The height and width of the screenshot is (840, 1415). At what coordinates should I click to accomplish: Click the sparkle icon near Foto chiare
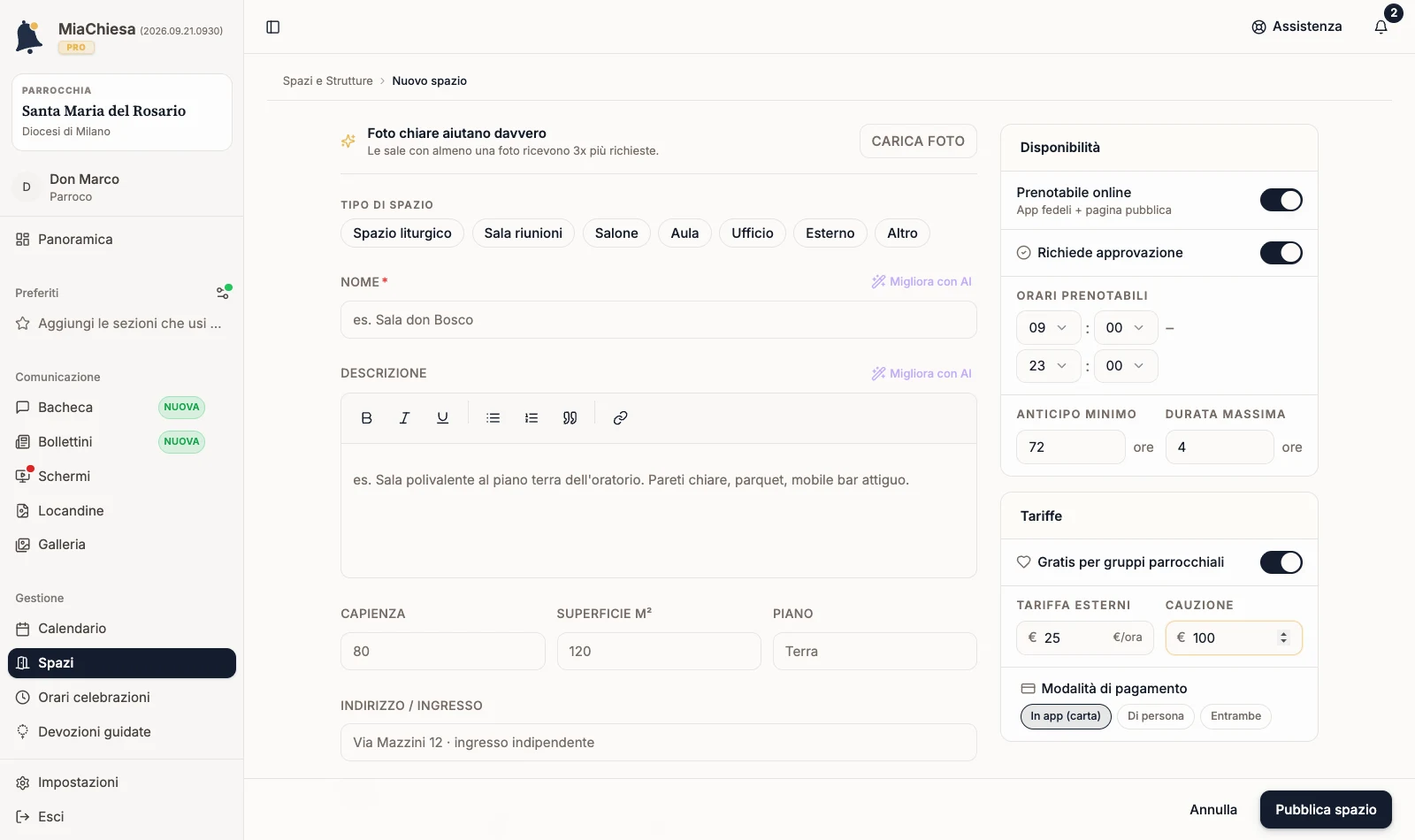pyautogui.click(x=348, y=141)
